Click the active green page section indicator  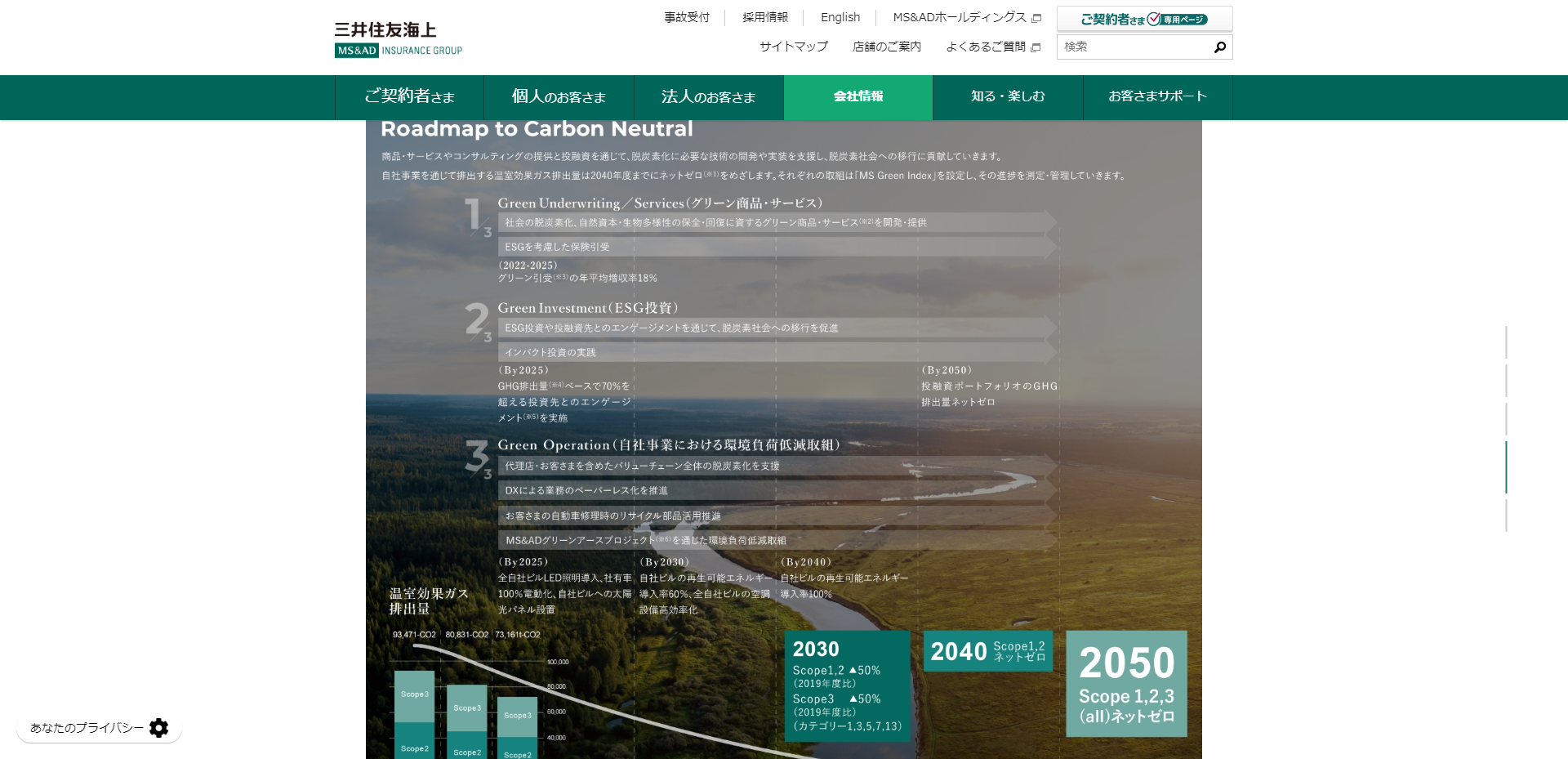coord(1506,467)
